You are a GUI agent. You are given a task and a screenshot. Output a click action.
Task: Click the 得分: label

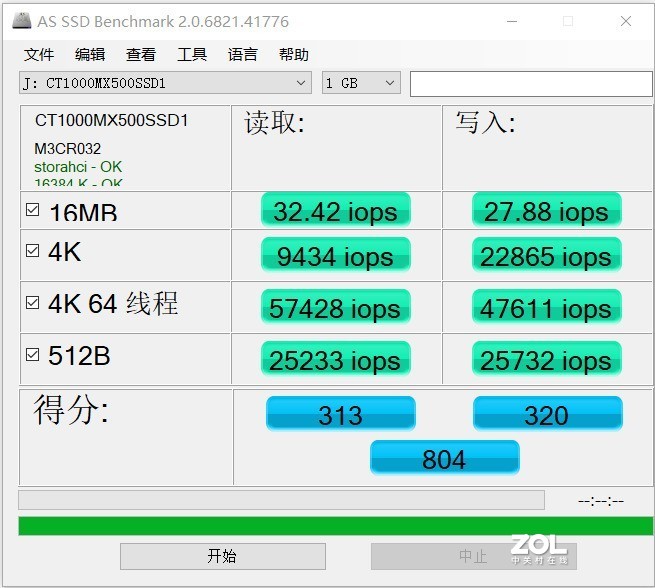71,410
